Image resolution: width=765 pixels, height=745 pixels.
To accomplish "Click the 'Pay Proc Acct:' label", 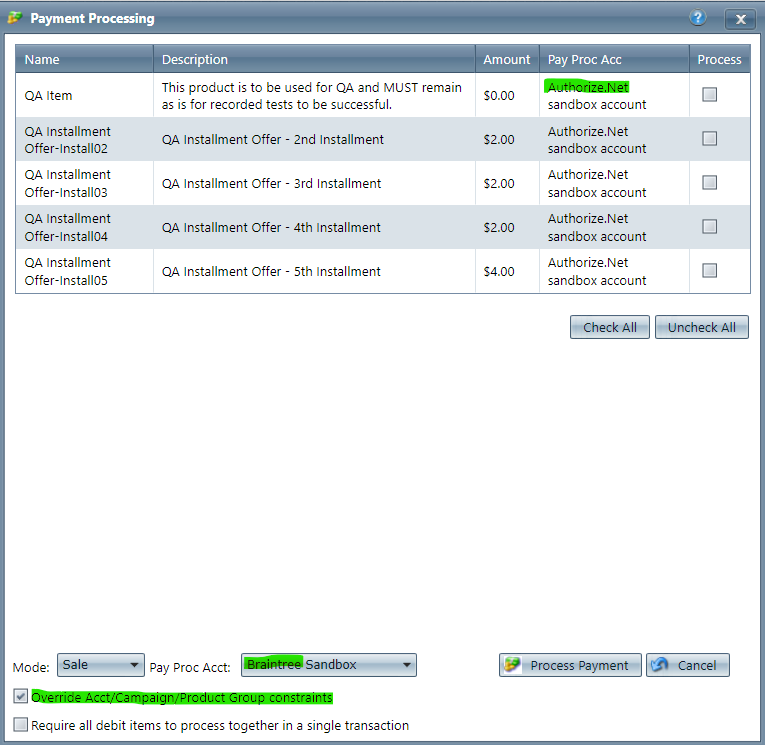I will [x=190, y=667].
